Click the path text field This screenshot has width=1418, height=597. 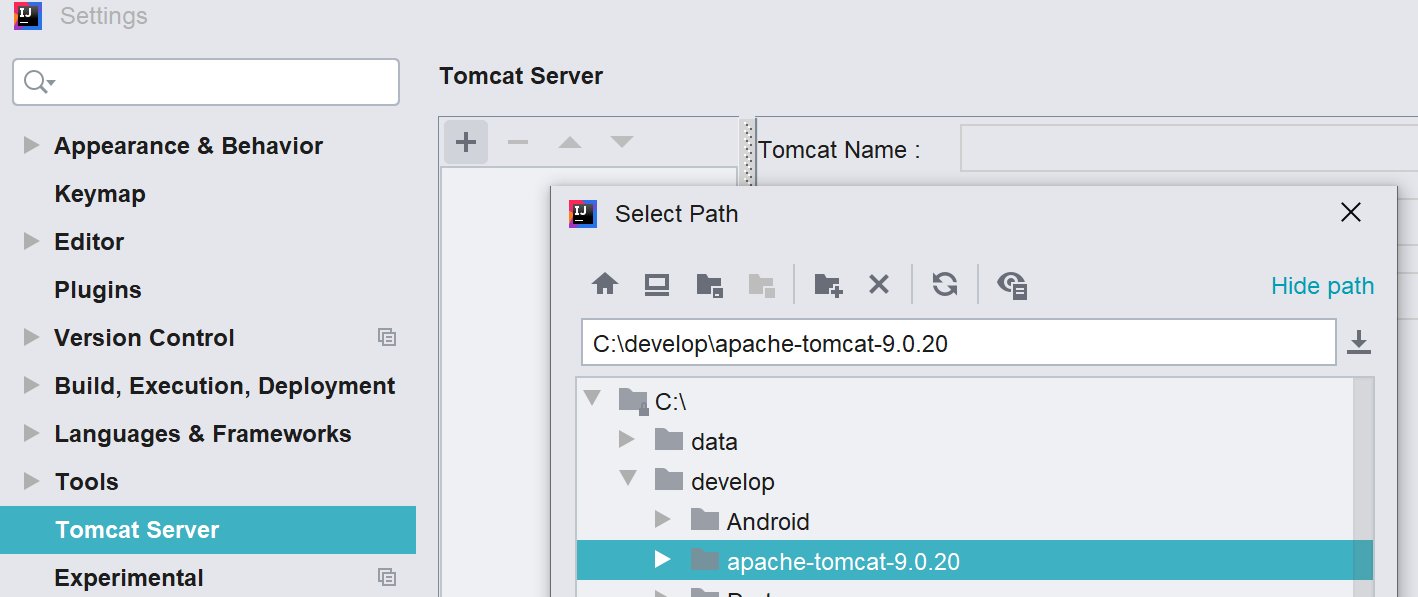pyautogui.click(x=959, y=343)
